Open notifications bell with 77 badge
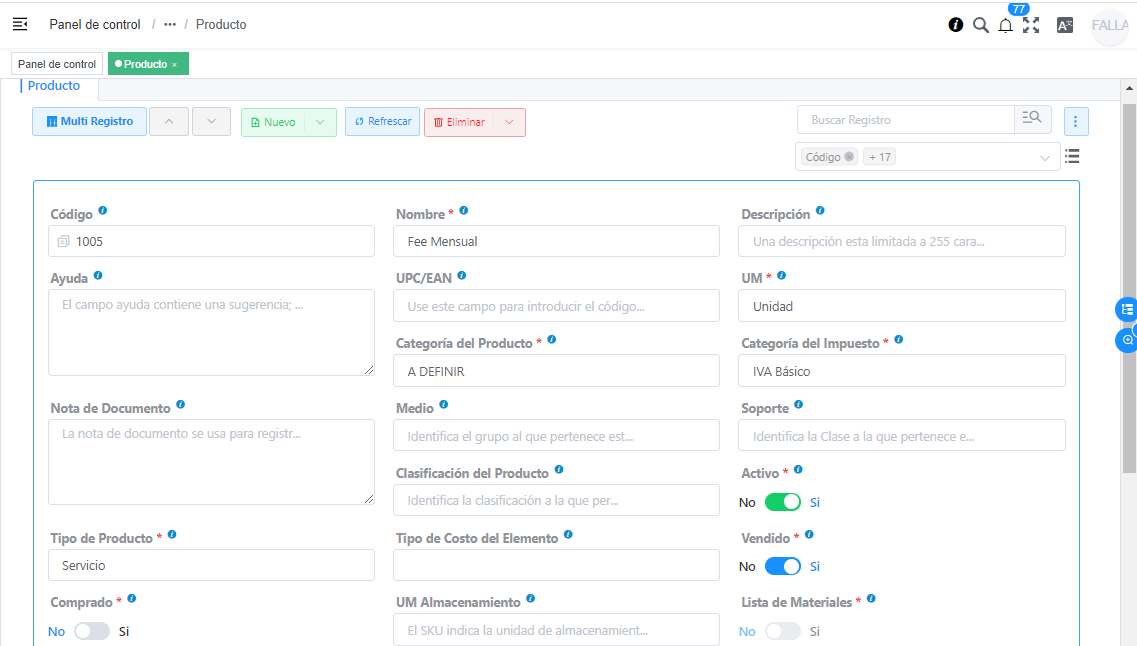1137x646 pixels. [1005, 25]
